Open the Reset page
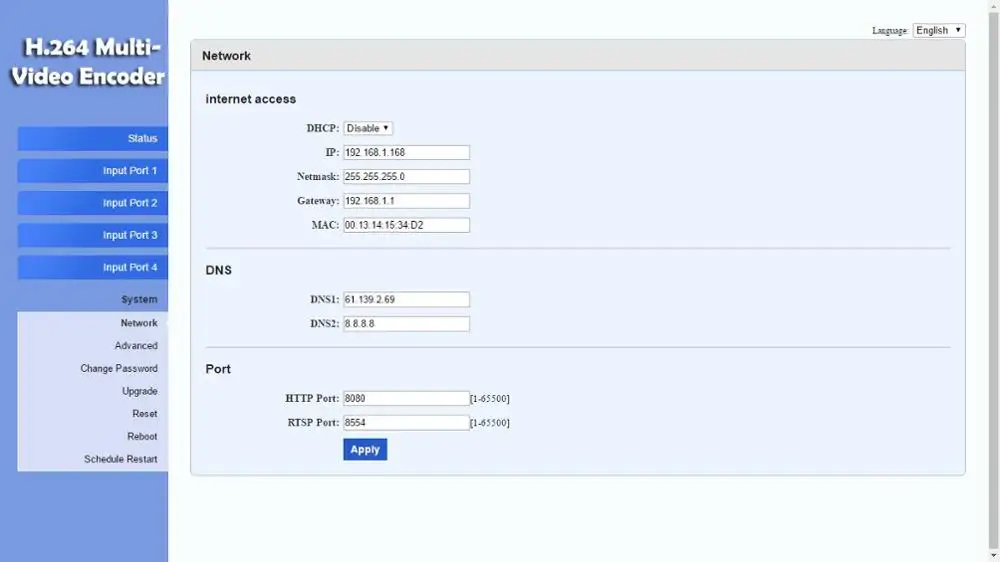The image size is (1000, 562). tap(145, 414)
